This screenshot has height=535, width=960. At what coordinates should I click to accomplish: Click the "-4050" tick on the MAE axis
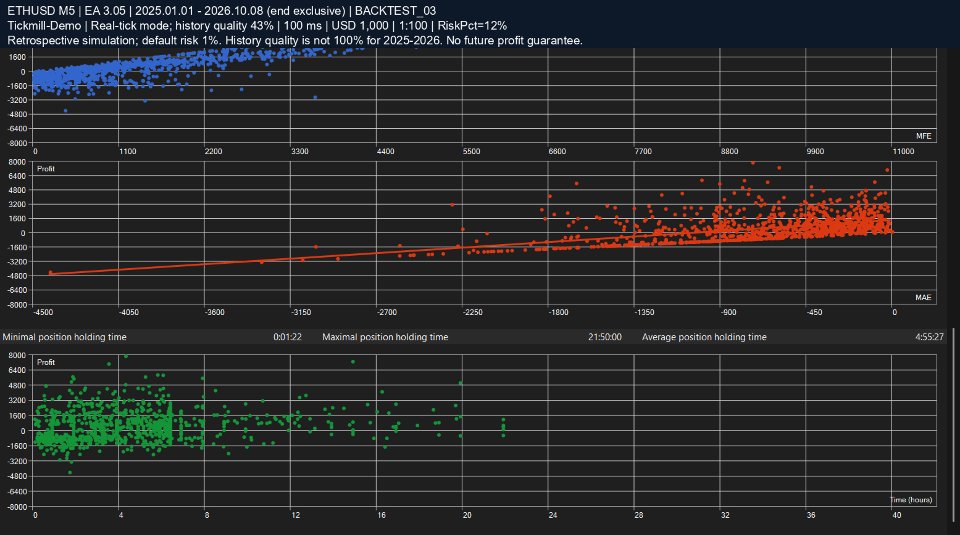129,312
